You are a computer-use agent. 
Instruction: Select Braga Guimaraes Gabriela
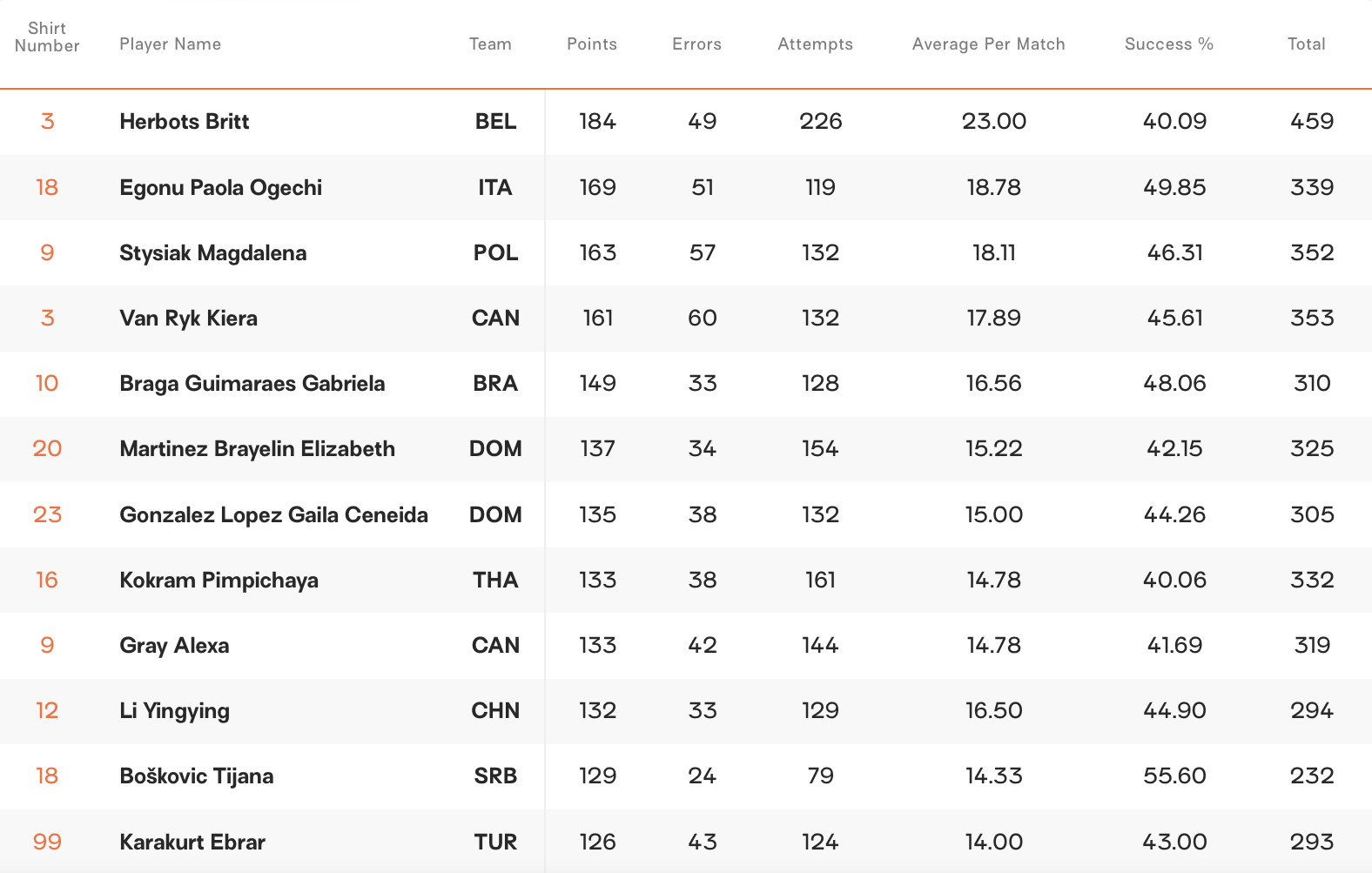click(252, 384)
